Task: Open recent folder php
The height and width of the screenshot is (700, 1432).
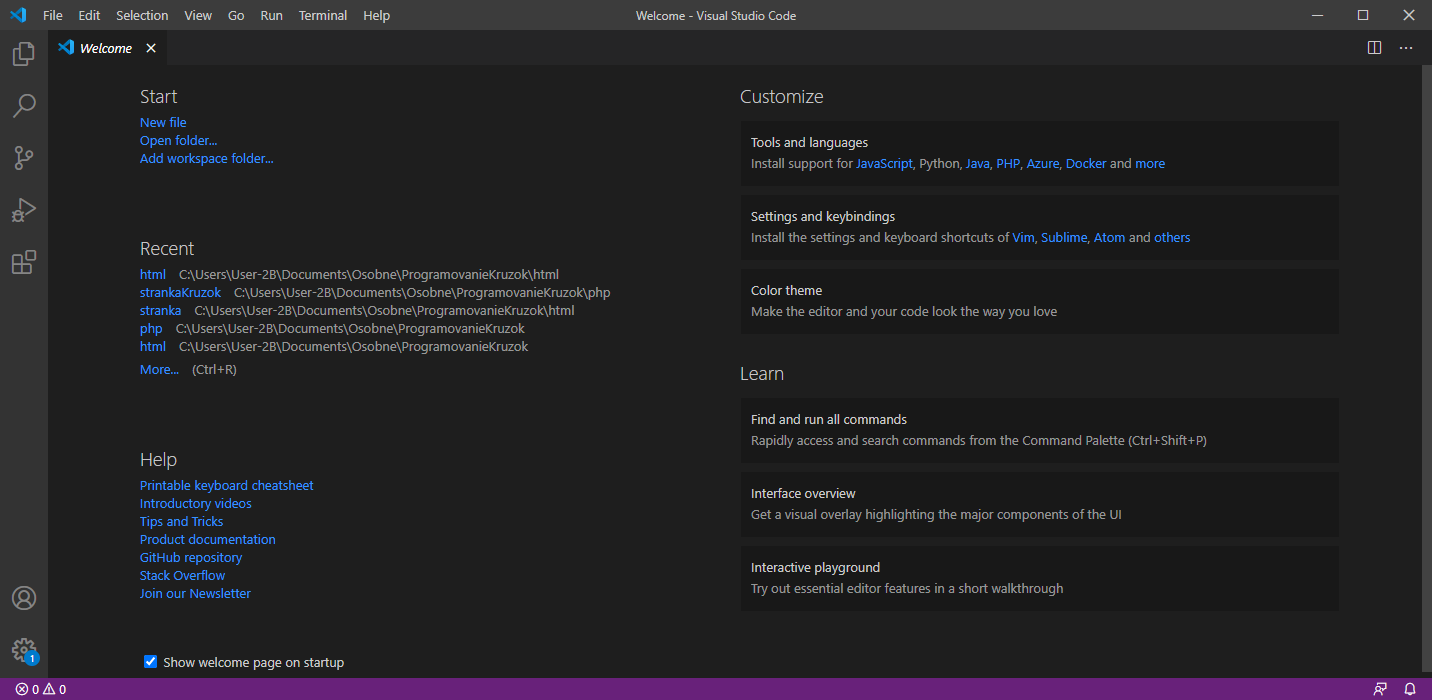Action: coord(151,329)
